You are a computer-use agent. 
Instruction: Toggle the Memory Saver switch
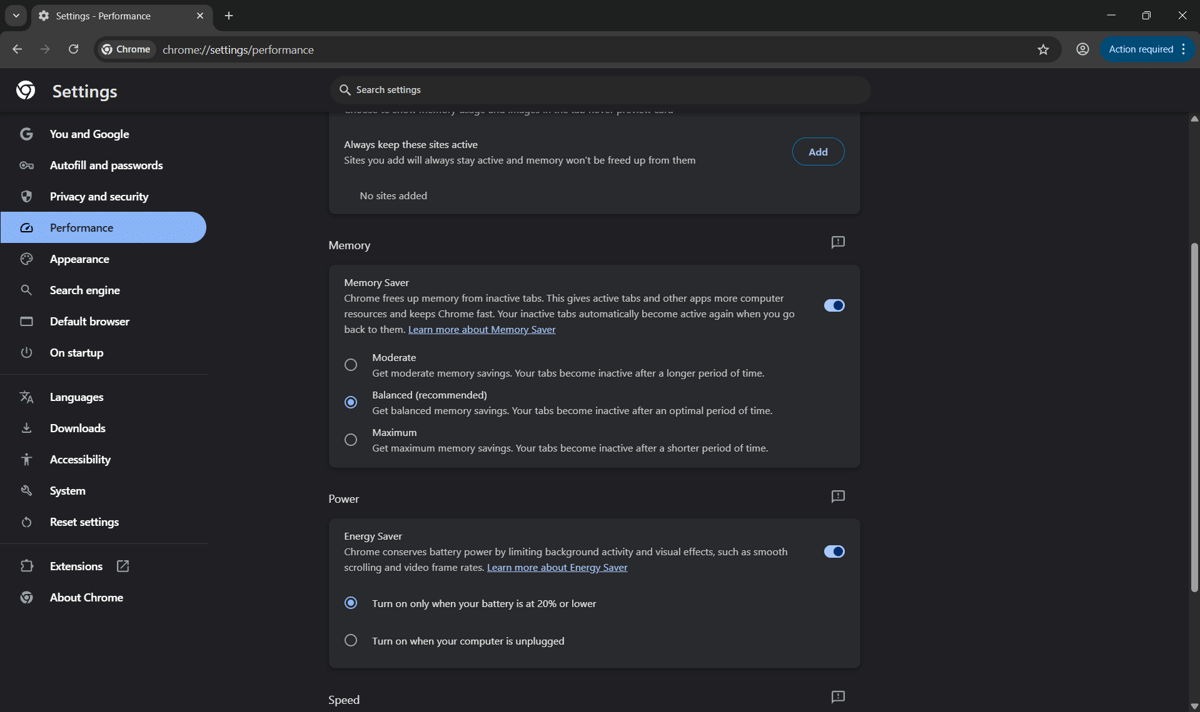[x=833, y=306]
